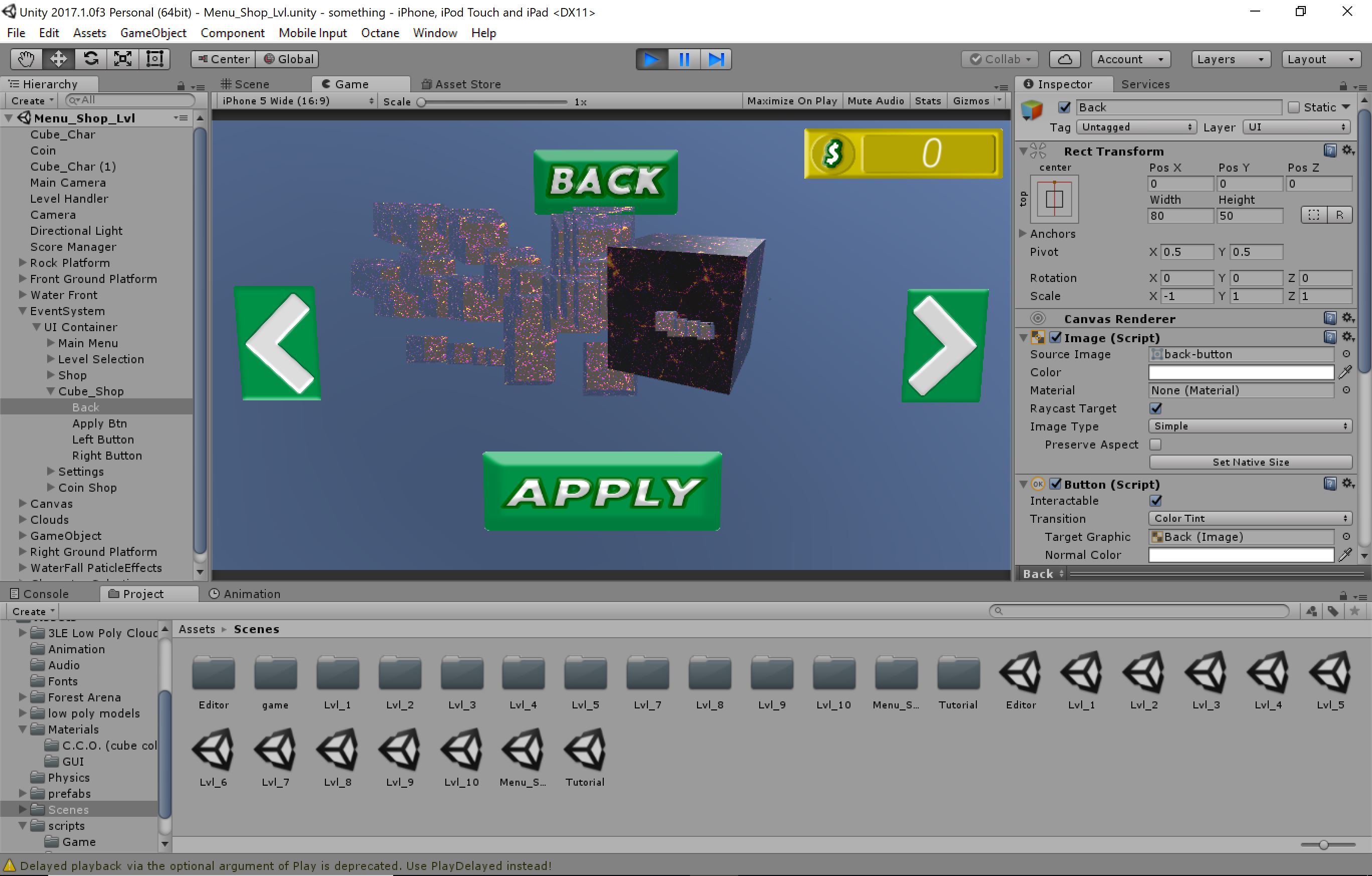Click the right arrow button in Game view
The height and width of the screenshot is (876, 1372).
click(944, 346)
